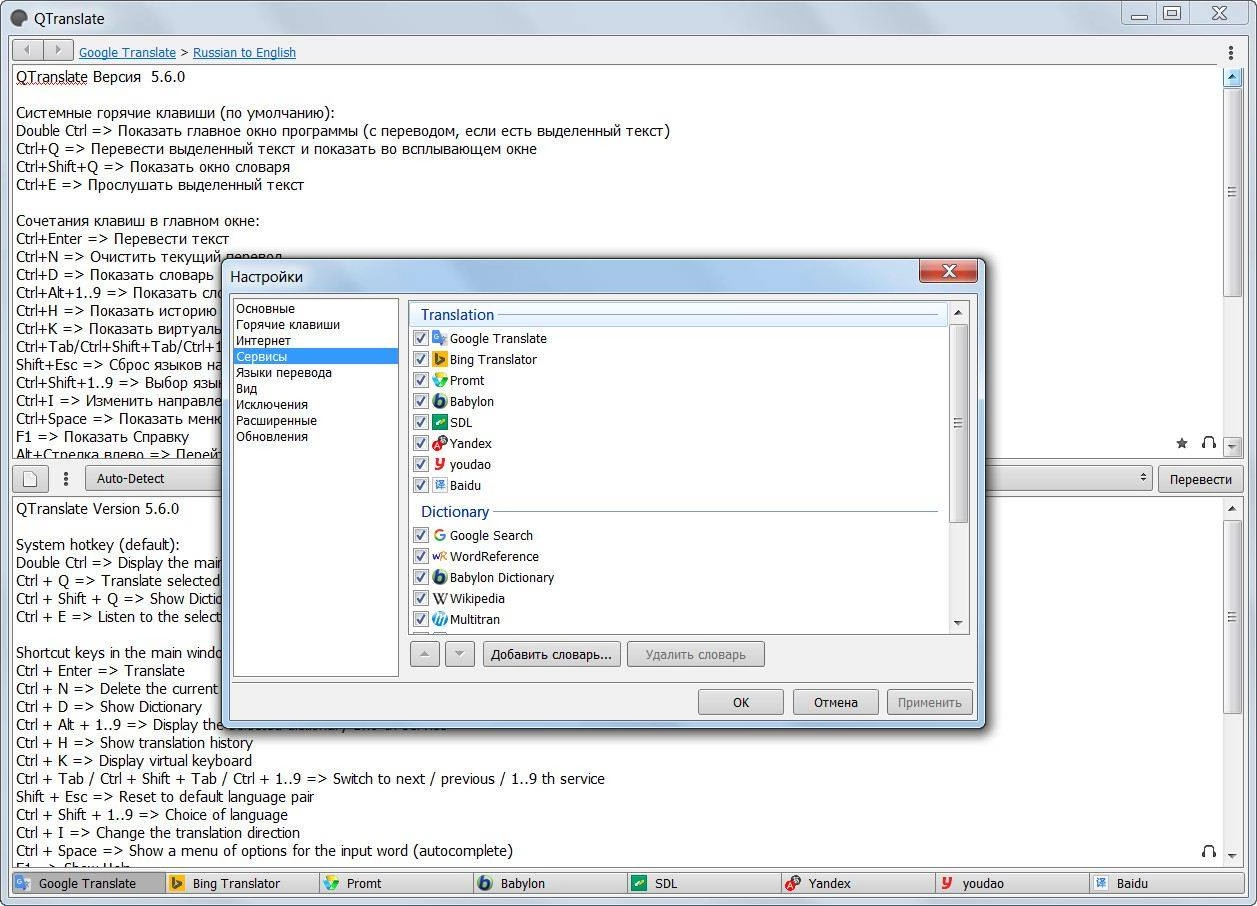The image size is (1257, 906).
Task: Click the back navigation arrow in QTranslate
Action: 28,50
